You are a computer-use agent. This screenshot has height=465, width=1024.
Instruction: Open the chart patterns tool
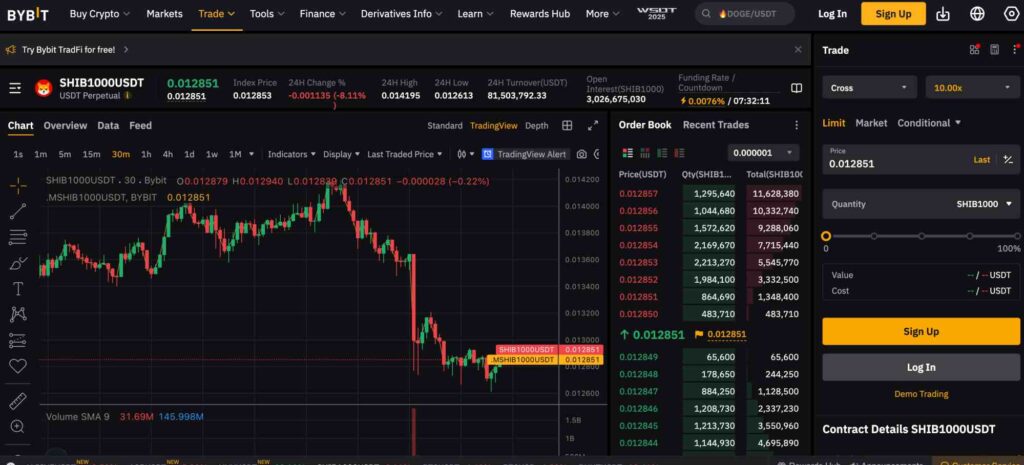(18, 314)
